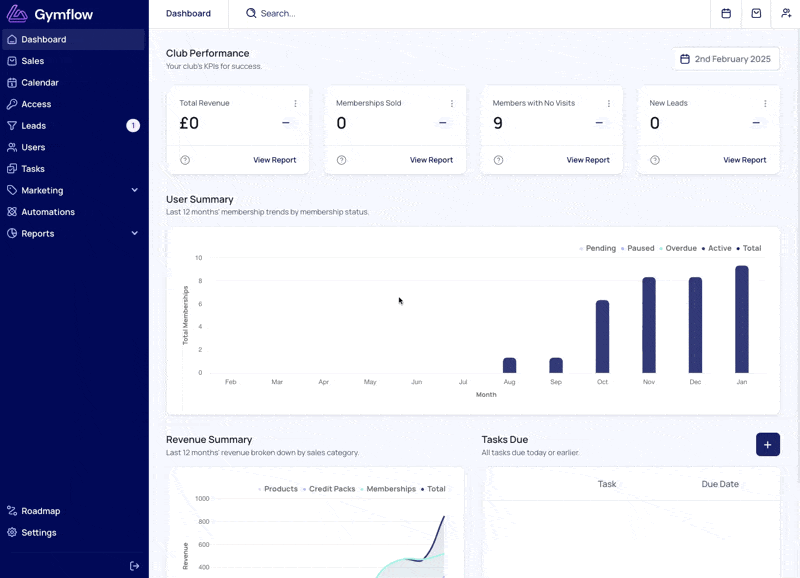Viewport: 800px width, 578px height.
Task: Open the calendar icon in top bar
Action: [726, 14]
